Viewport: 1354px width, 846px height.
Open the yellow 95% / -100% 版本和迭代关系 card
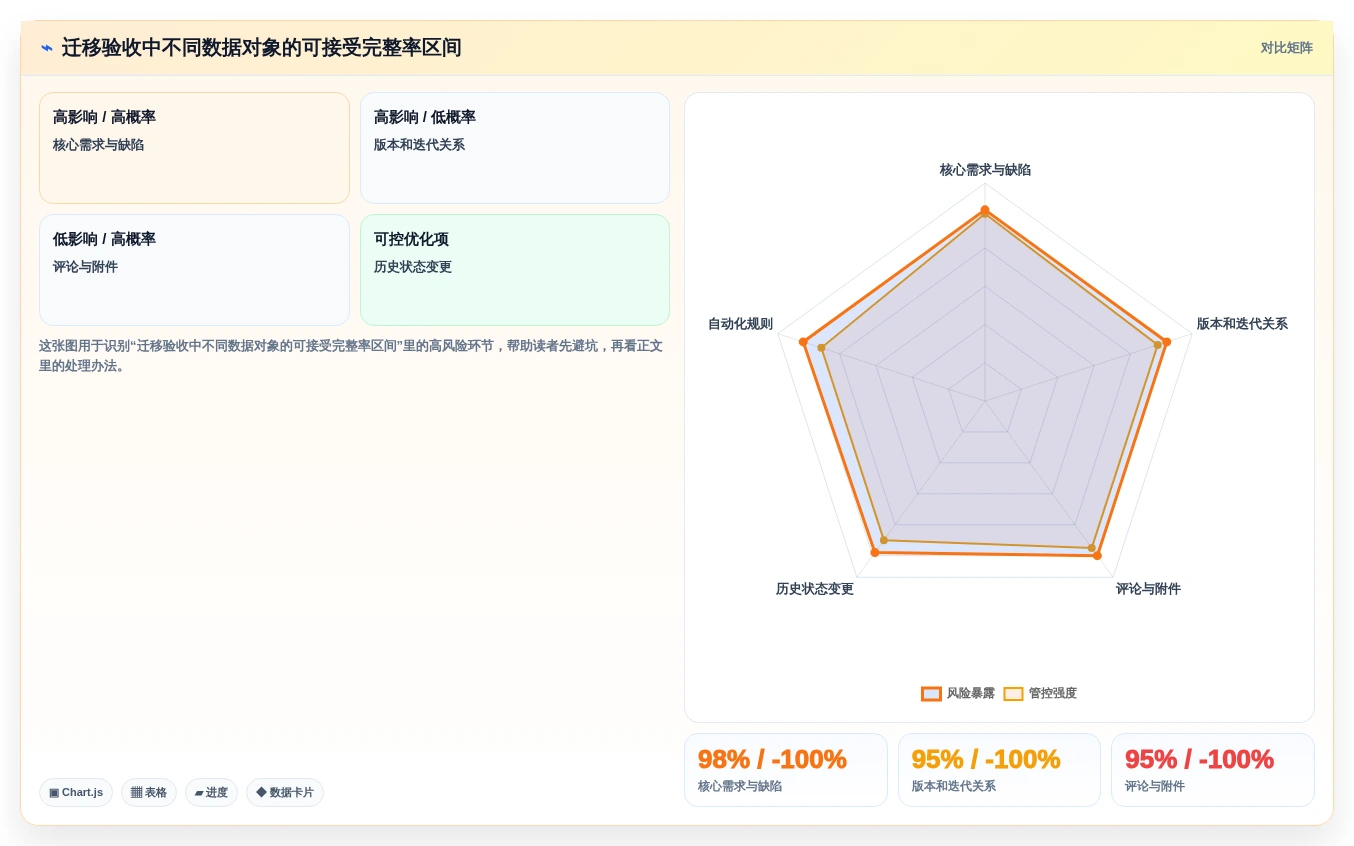pyautogui.click(x=999, y=770)
